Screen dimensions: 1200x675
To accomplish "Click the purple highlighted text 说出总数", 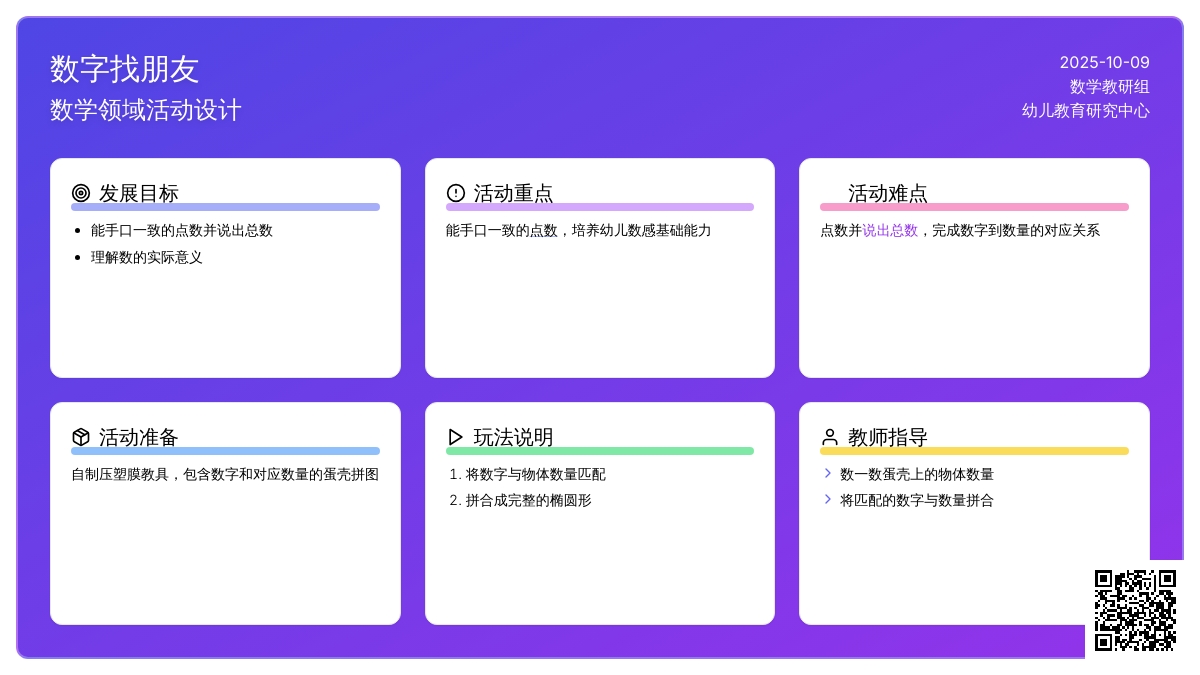I will 890,230.
